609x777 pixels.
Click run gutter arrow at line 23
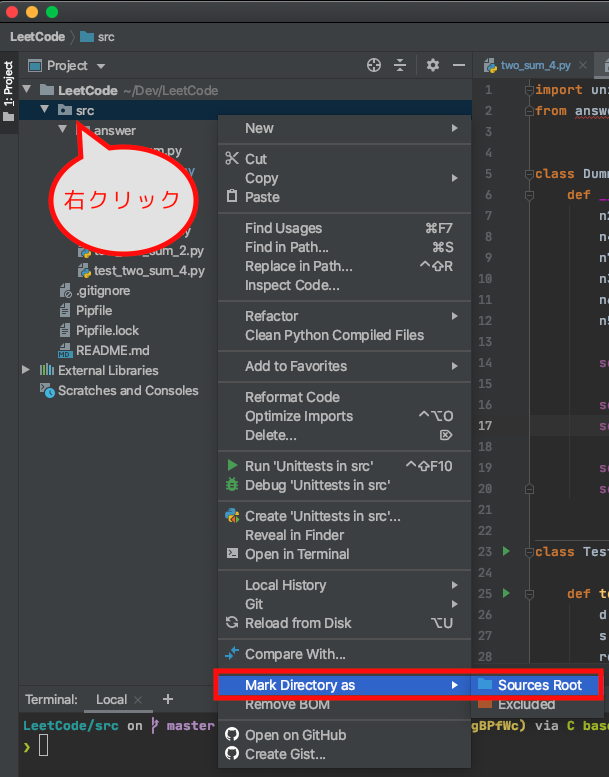[x=506, y=551]
